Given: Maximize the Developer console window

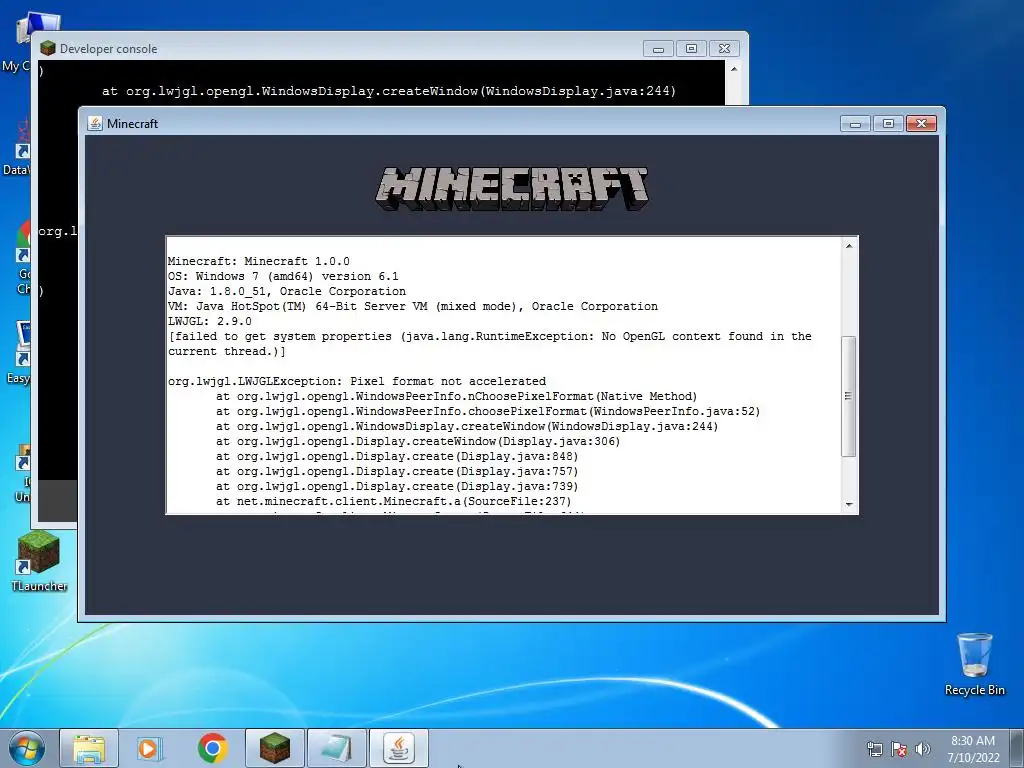Looking at the screenshot, I should [x=692, y=49].
